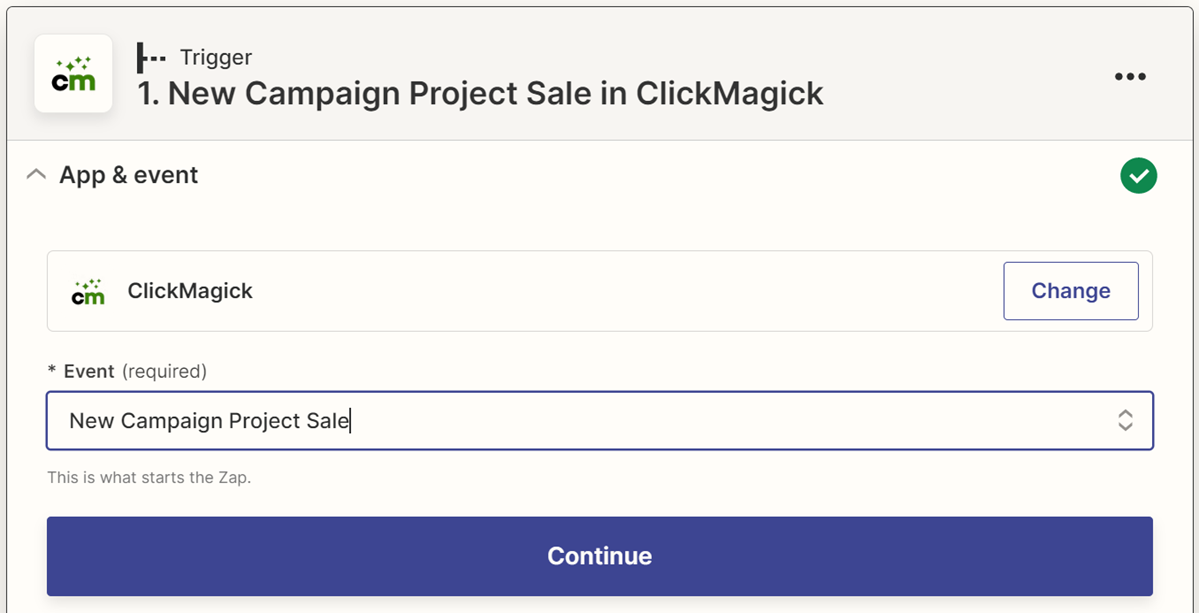The height and width of the screenshot is (613, 1199).
Task: Collapse the App & event section chevron
Action: coord(36,175)
